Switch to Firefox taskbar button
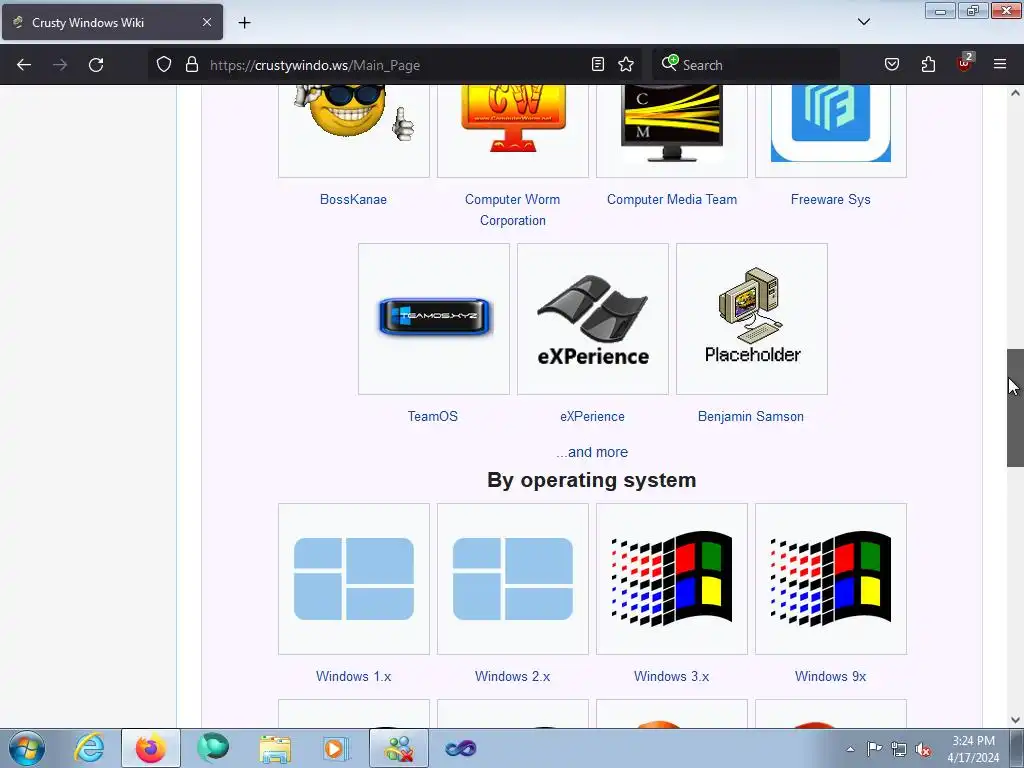Viewport: 1024px width, 768px height. (x=150, y=748)
